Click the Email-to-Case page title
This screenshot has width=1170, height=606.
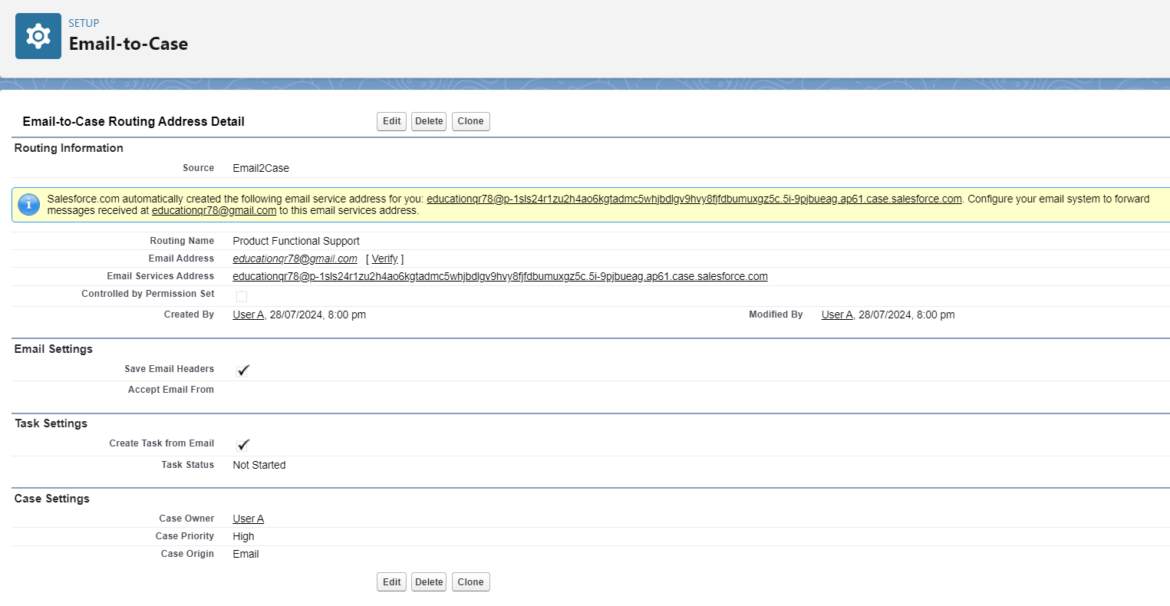128,44
